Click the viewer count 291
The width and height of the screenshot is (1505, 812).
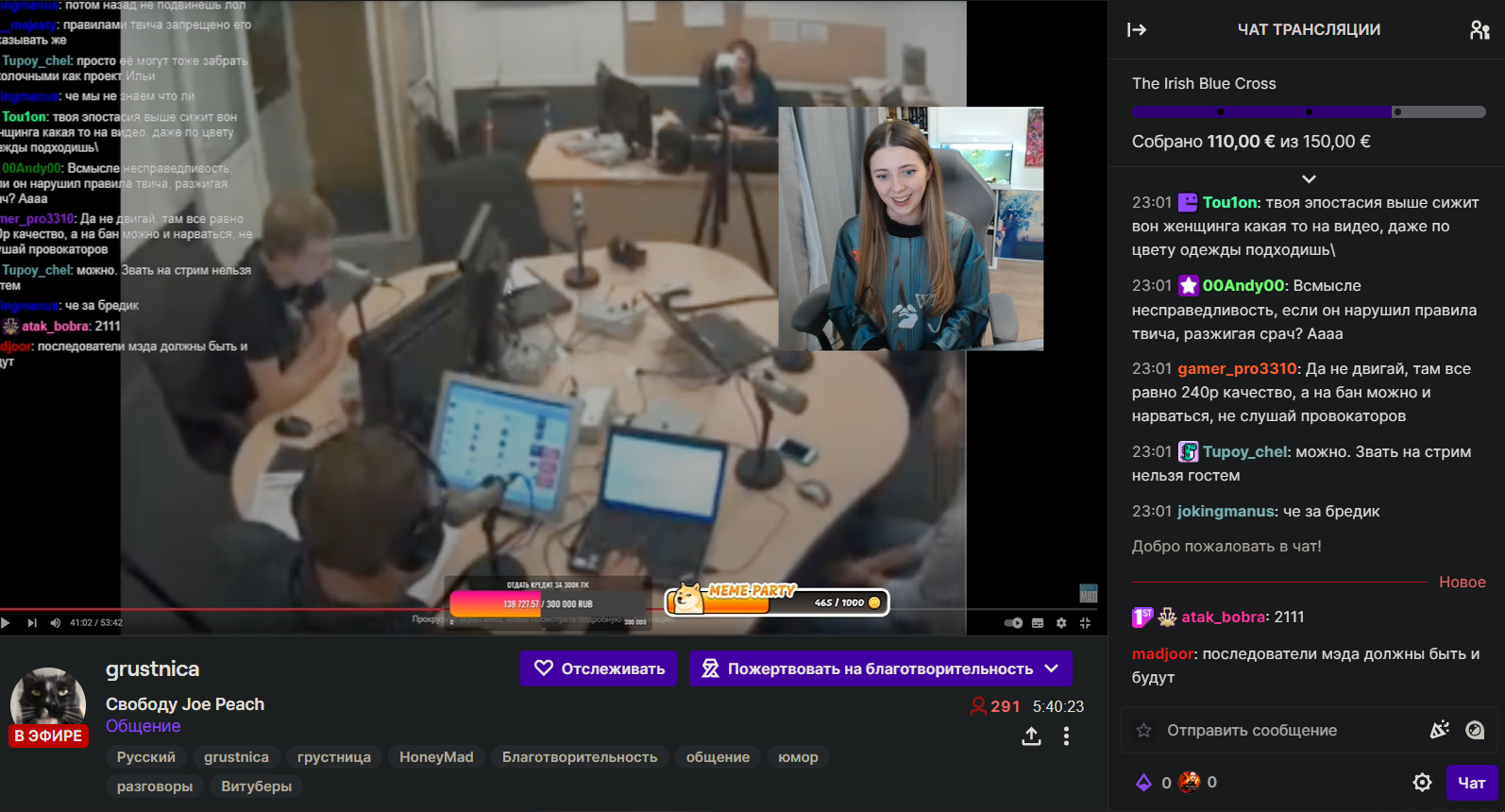tap(996, 706)
